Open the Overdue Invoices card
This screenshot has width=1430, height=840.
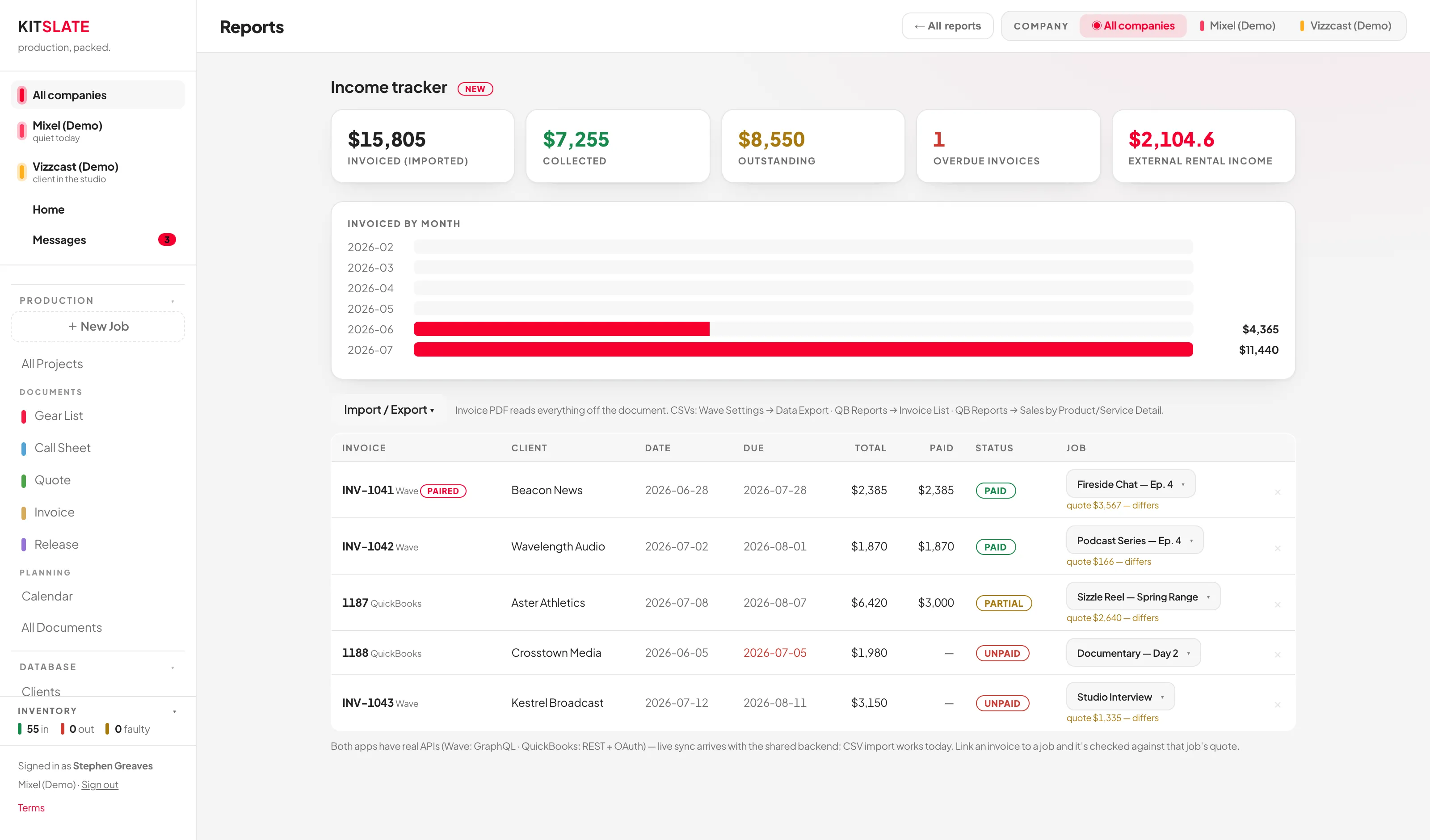(x=1008, y=146)
